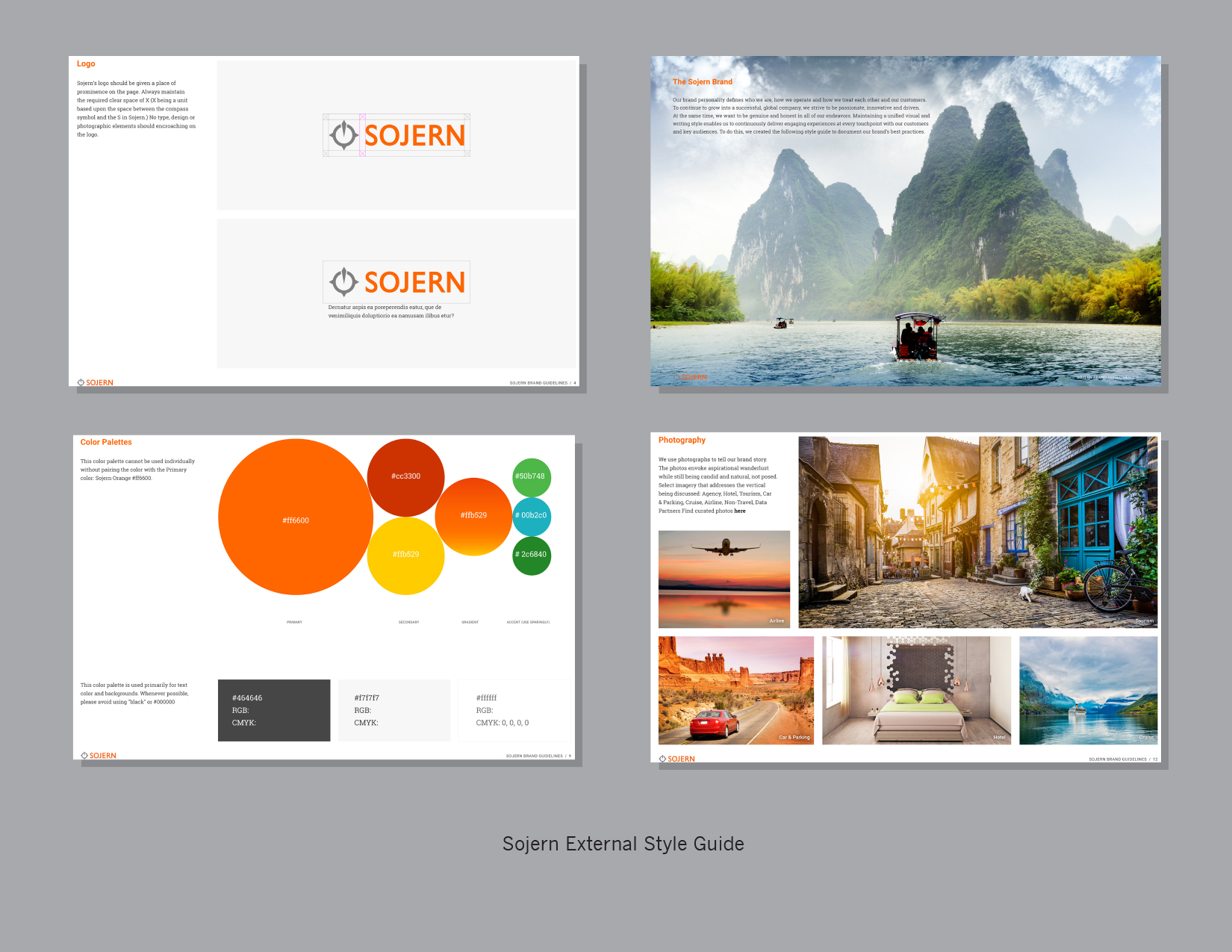Pick the dark green #2c6840 accent circle
The height and width of the screenshot is (952, 1232).
coord(532,556)
